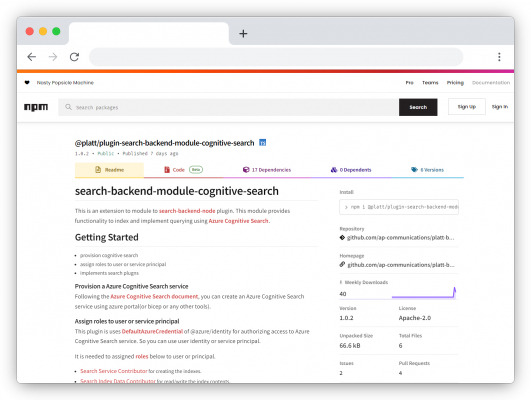531x400 pixels.
Task: Open the github repository link in sidebar
Action: (397, 237)
